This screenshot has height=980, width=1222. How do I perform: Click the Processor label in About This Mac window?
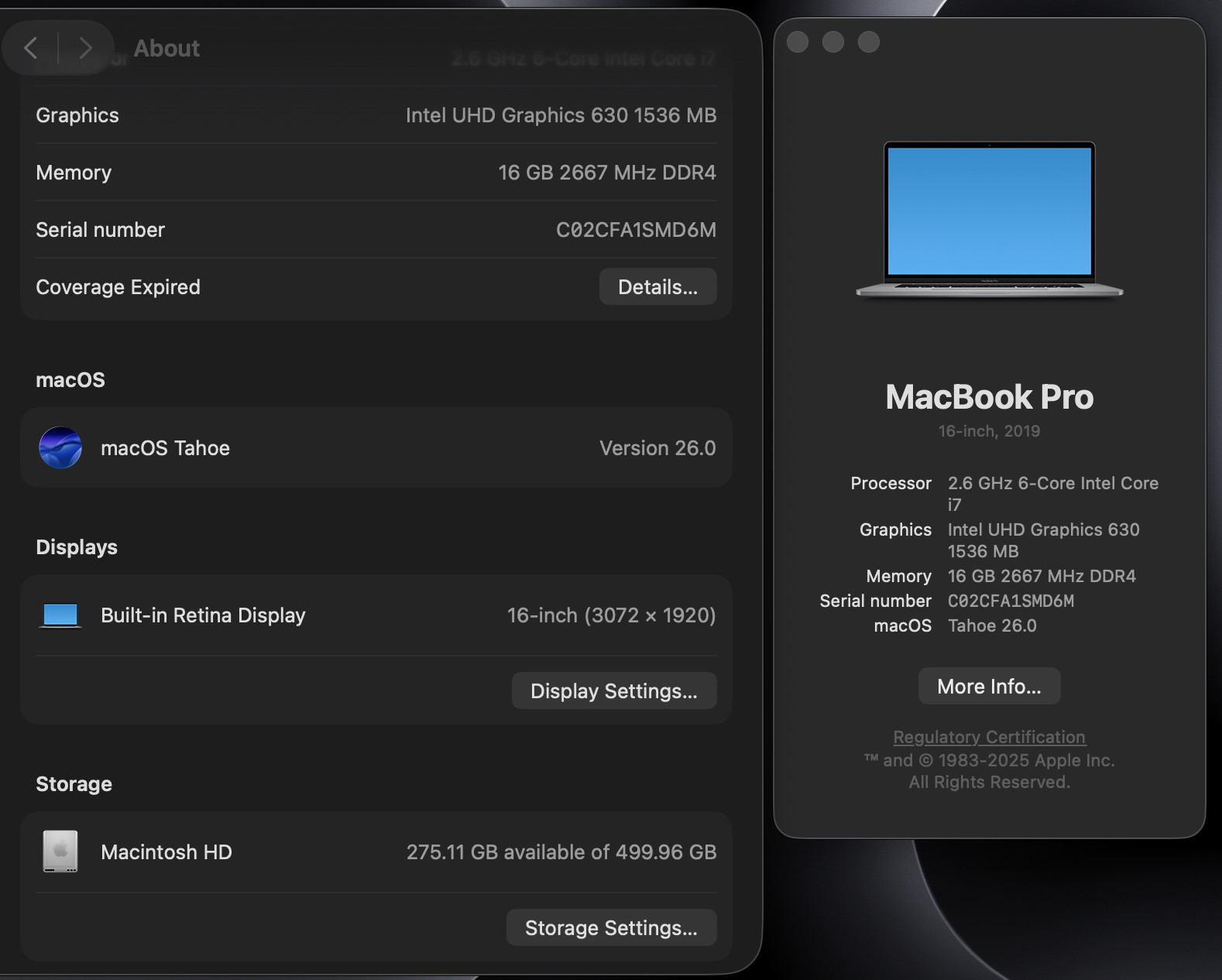tap(891, 483)
